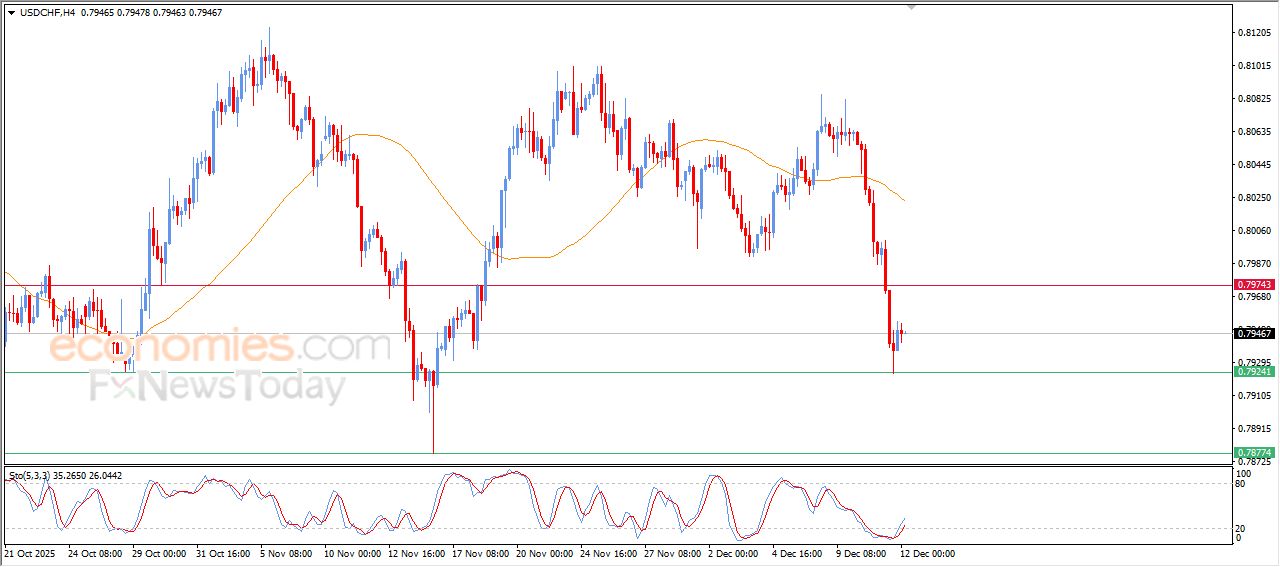1280x567 pixels.
Task: Click the 0.80060 price scale value
Action: point(1254,231)
